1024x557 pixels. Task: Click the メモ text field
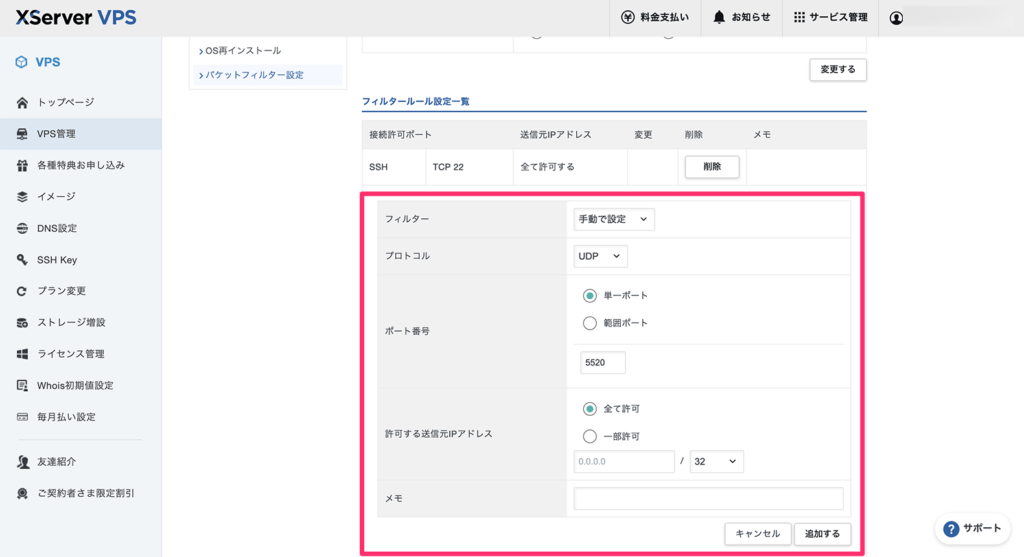click(708, 498)
